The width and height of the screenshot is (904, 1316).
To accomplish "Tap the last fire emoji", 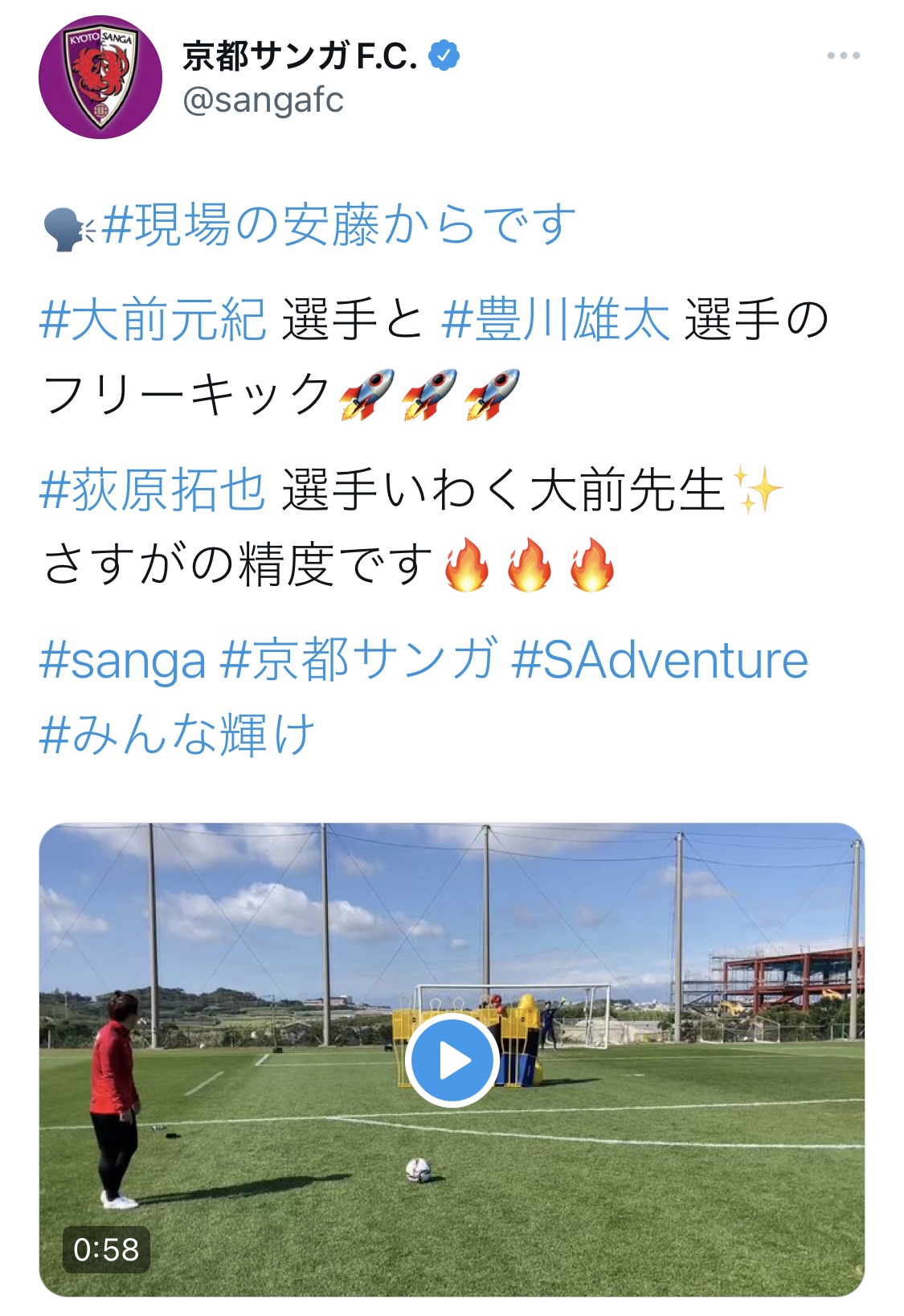I will click(x=592, y=564).
